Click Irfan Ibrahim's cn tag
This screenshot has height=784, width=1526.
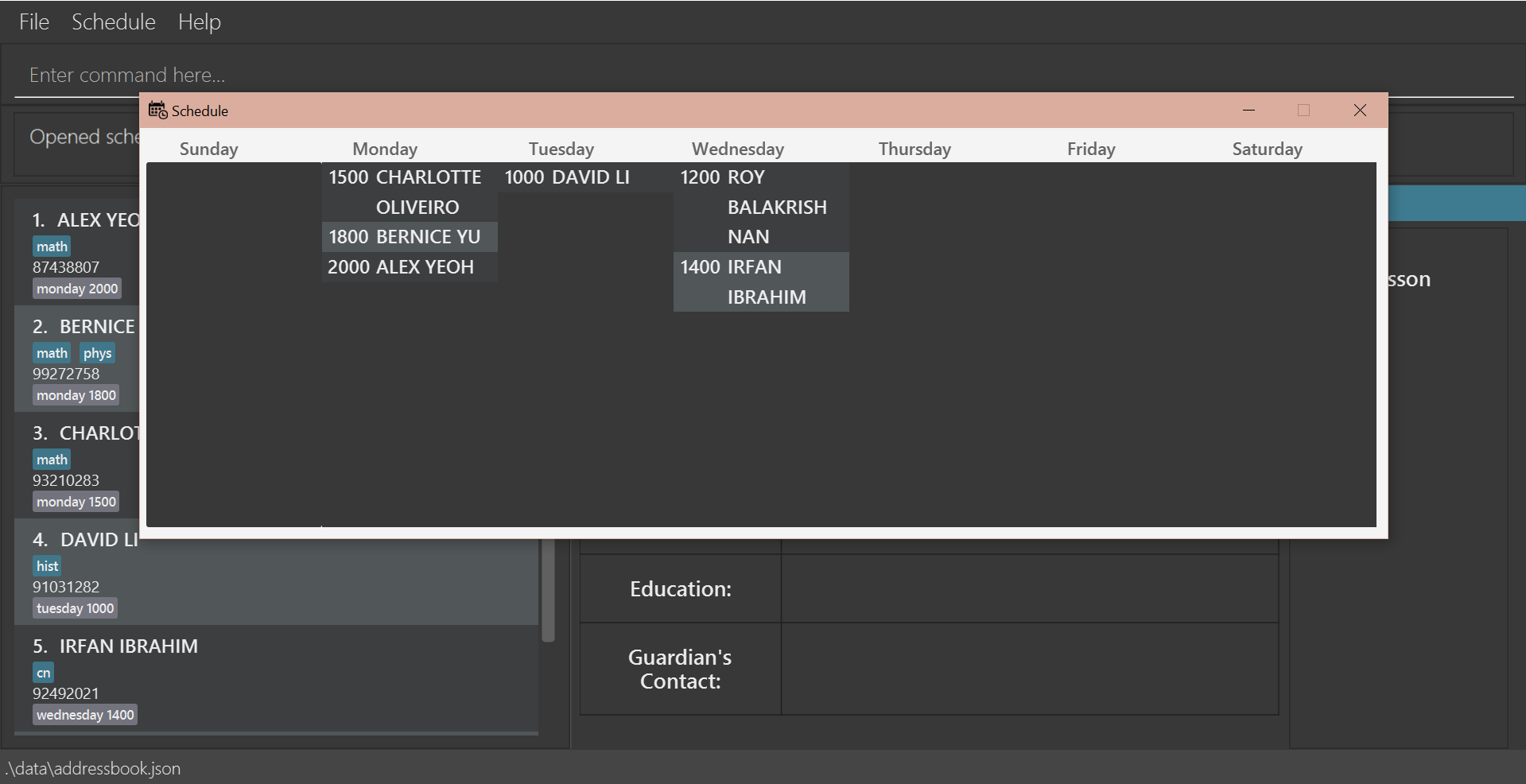tap(43, 673)
